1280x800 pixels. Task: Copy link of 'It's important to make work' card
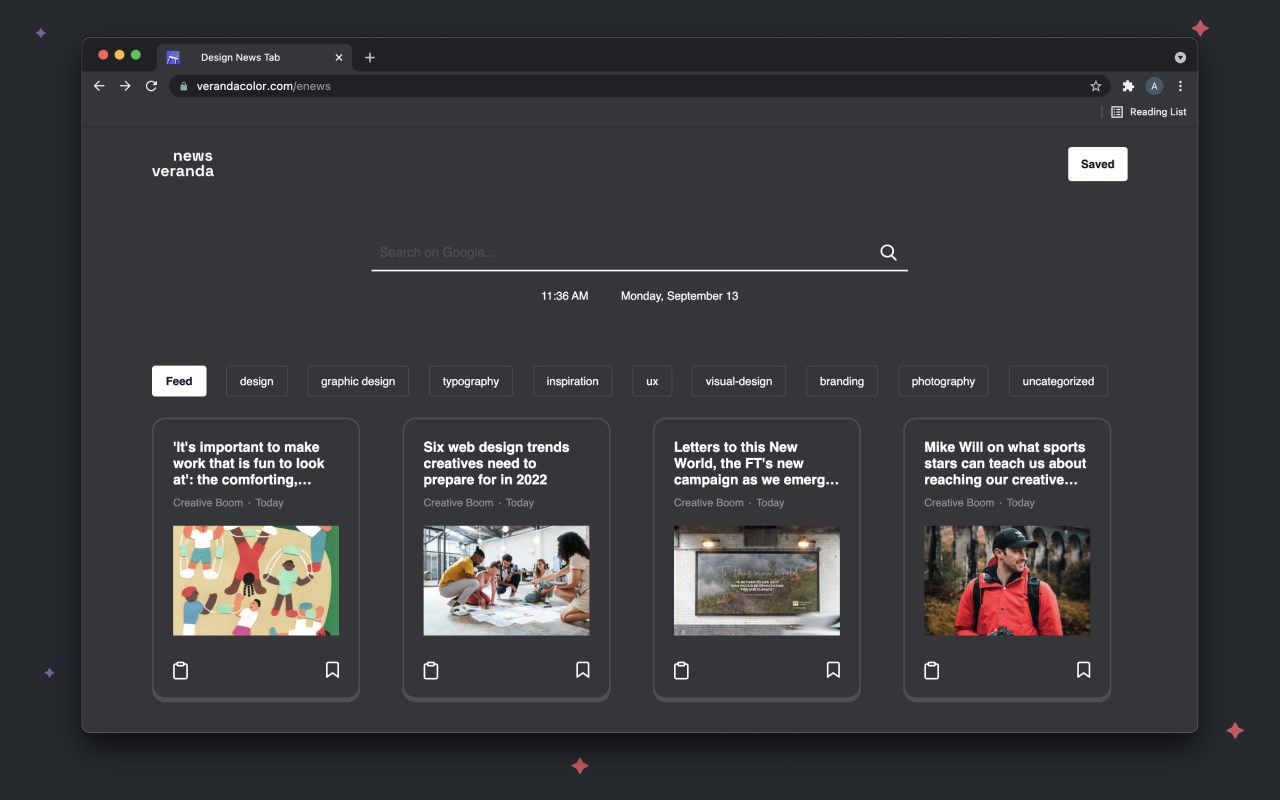tap(181, 670)
